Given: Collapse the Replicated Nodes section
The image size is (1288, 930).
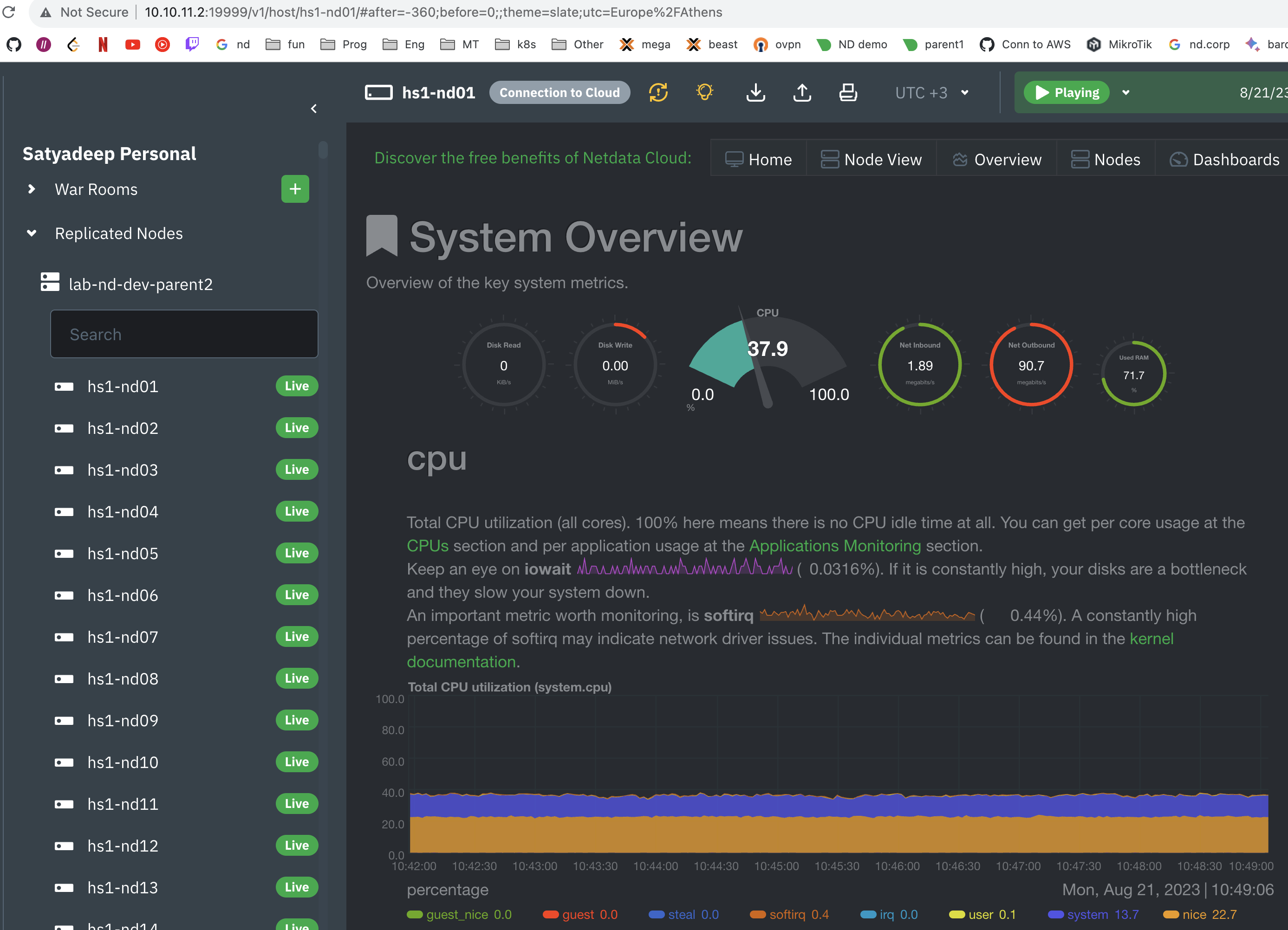Looking at the screenshot, I should [x=31, y=233].
